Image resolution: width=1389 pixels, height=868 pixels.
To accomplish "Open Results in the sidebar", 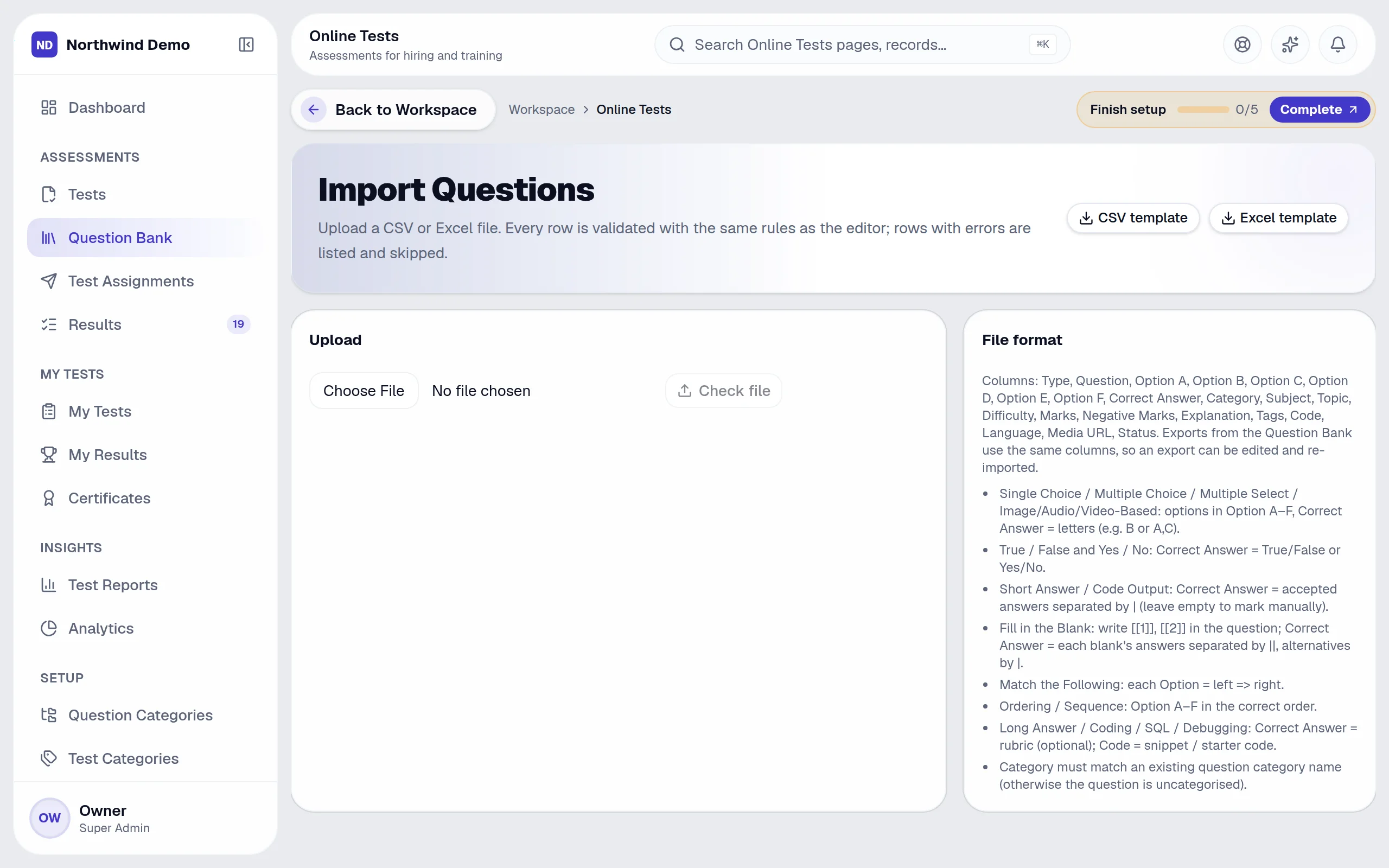I will point(146,324).
